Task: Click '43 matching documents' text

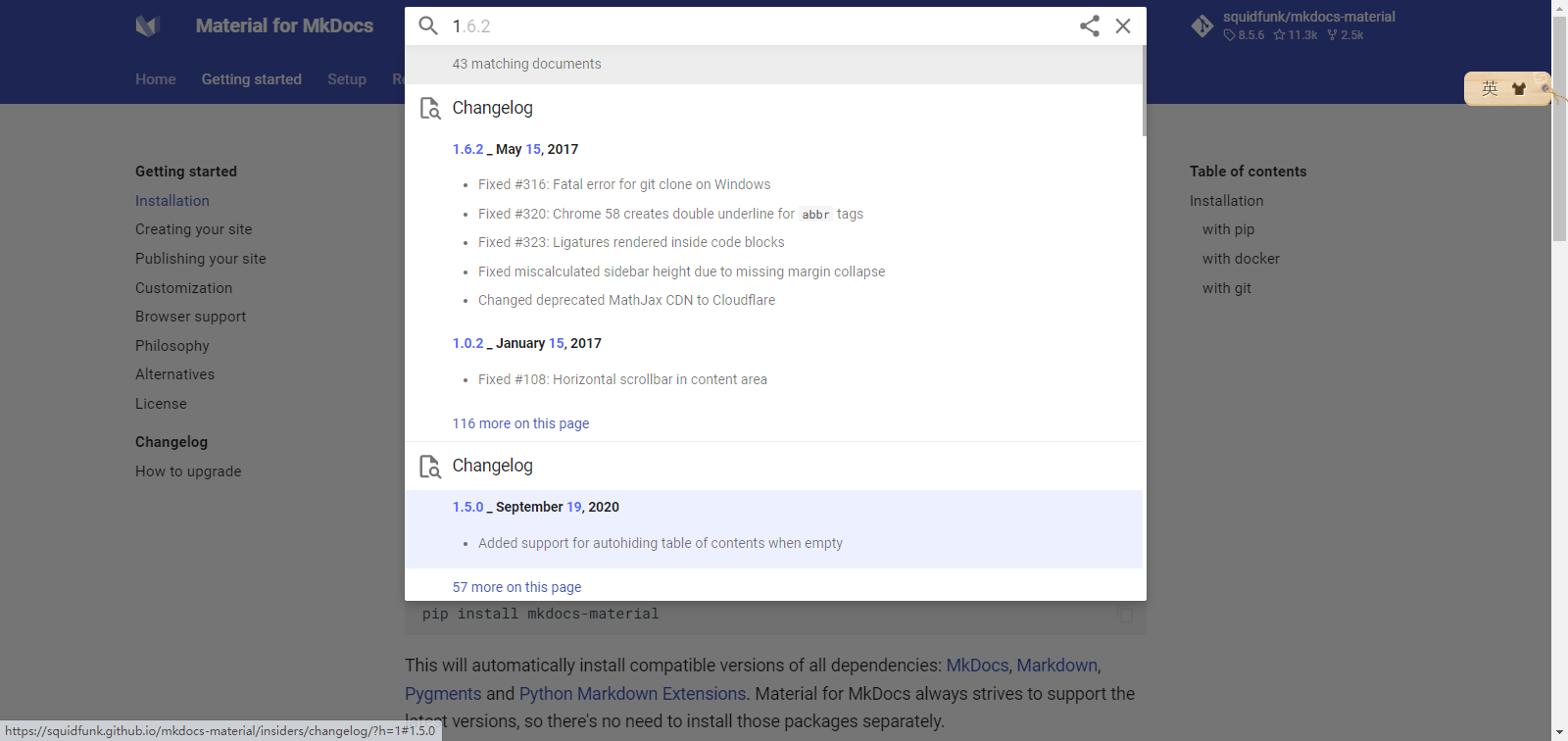Action: pyautogui.click(x=526, y=64)
